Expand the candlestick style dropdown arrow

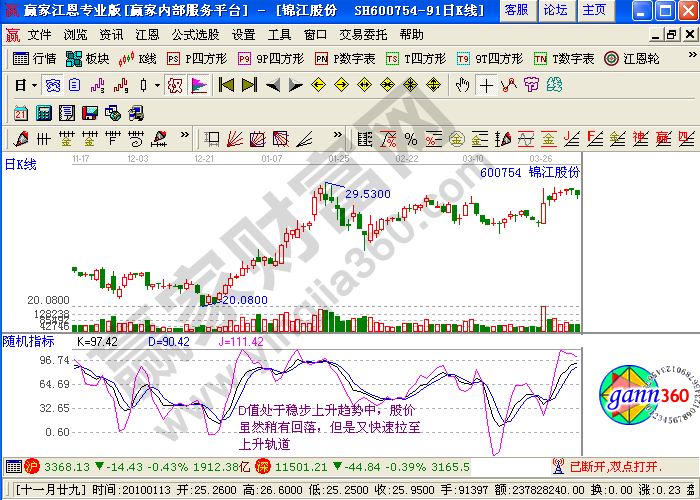(158, 86)
